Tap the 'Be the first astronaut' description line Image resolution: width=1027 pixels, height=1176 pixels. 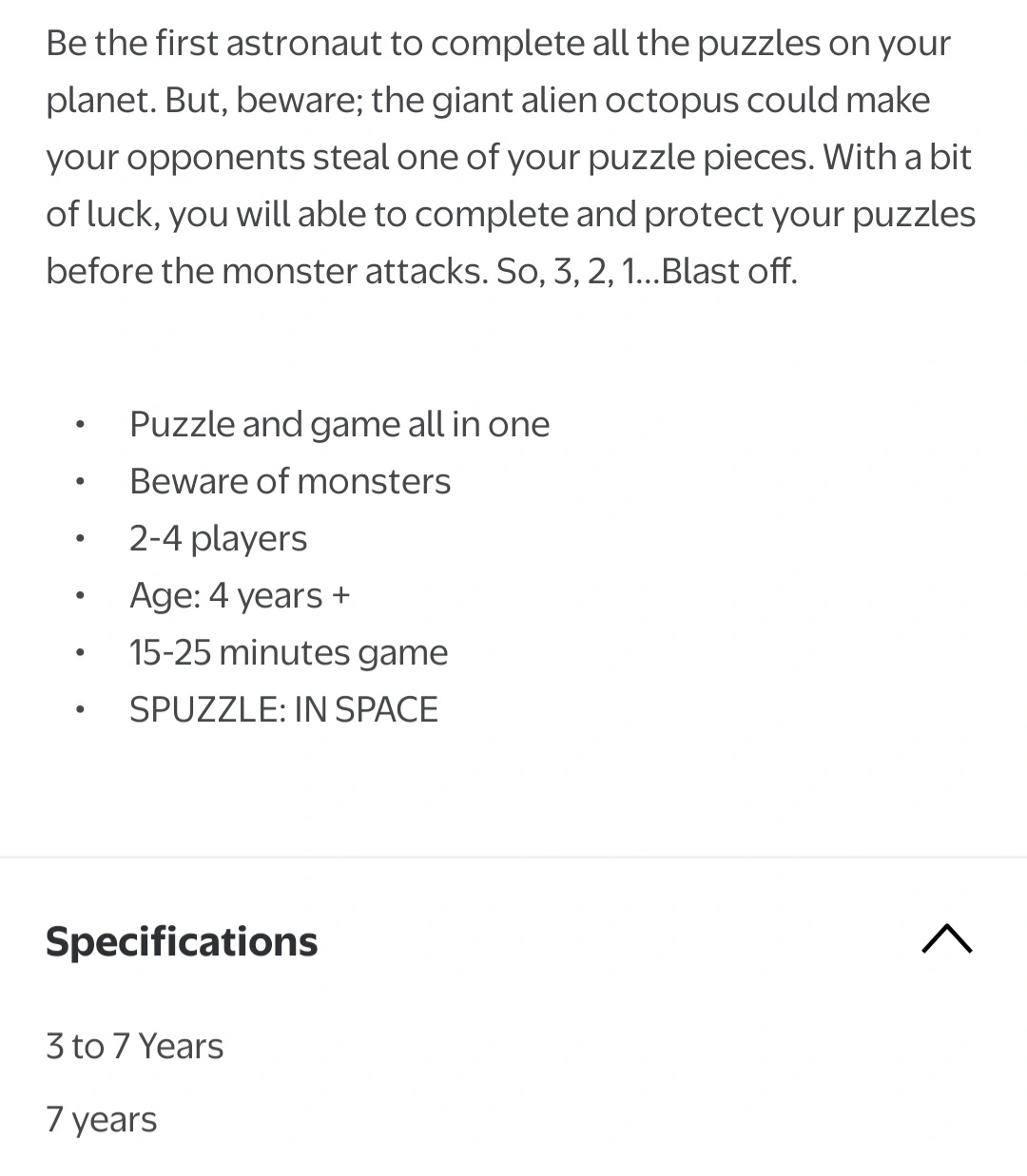click(x=498, y=44)
